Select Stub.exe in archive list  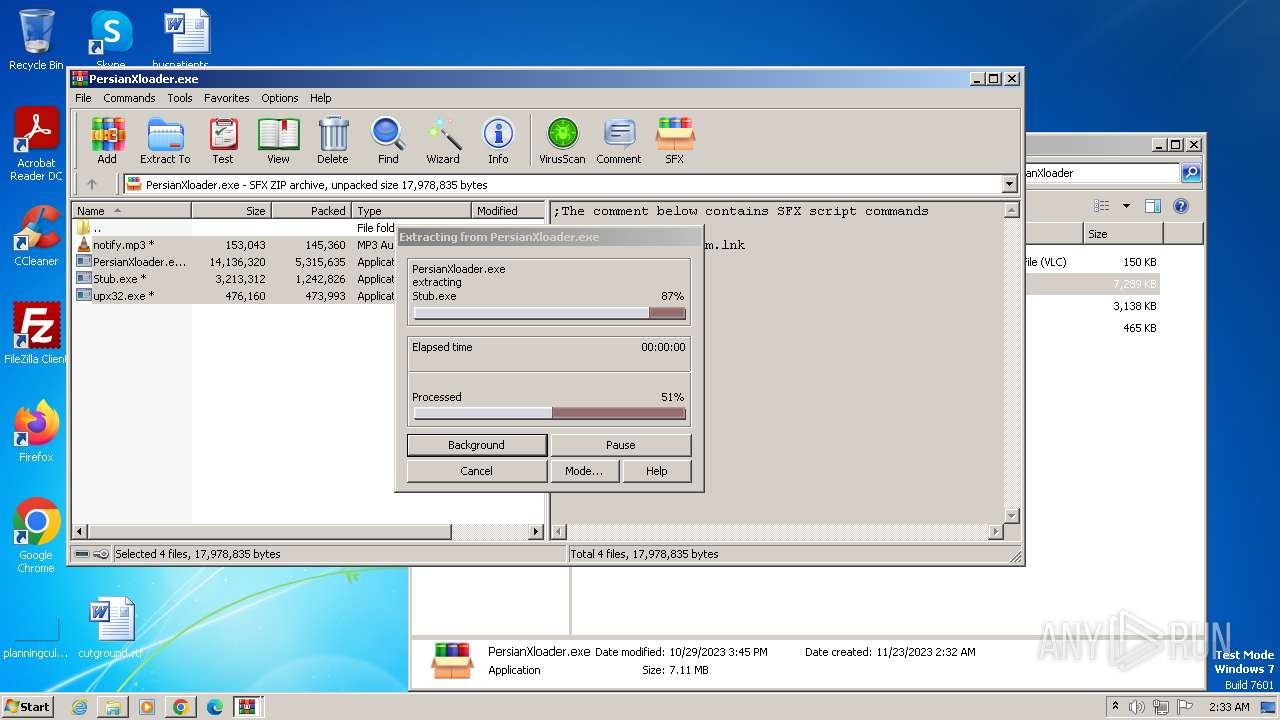[x=119, y=279]
